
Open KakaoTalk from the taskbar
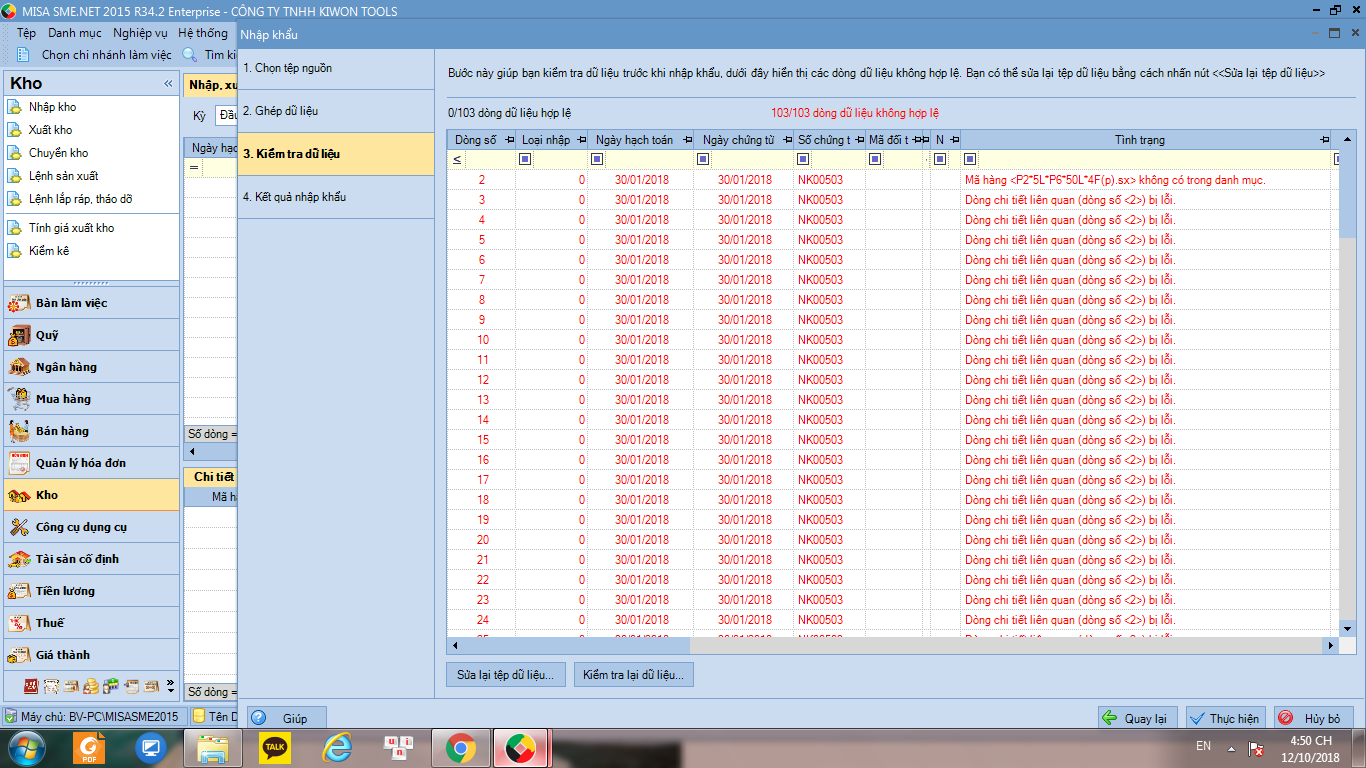[273, 747]
